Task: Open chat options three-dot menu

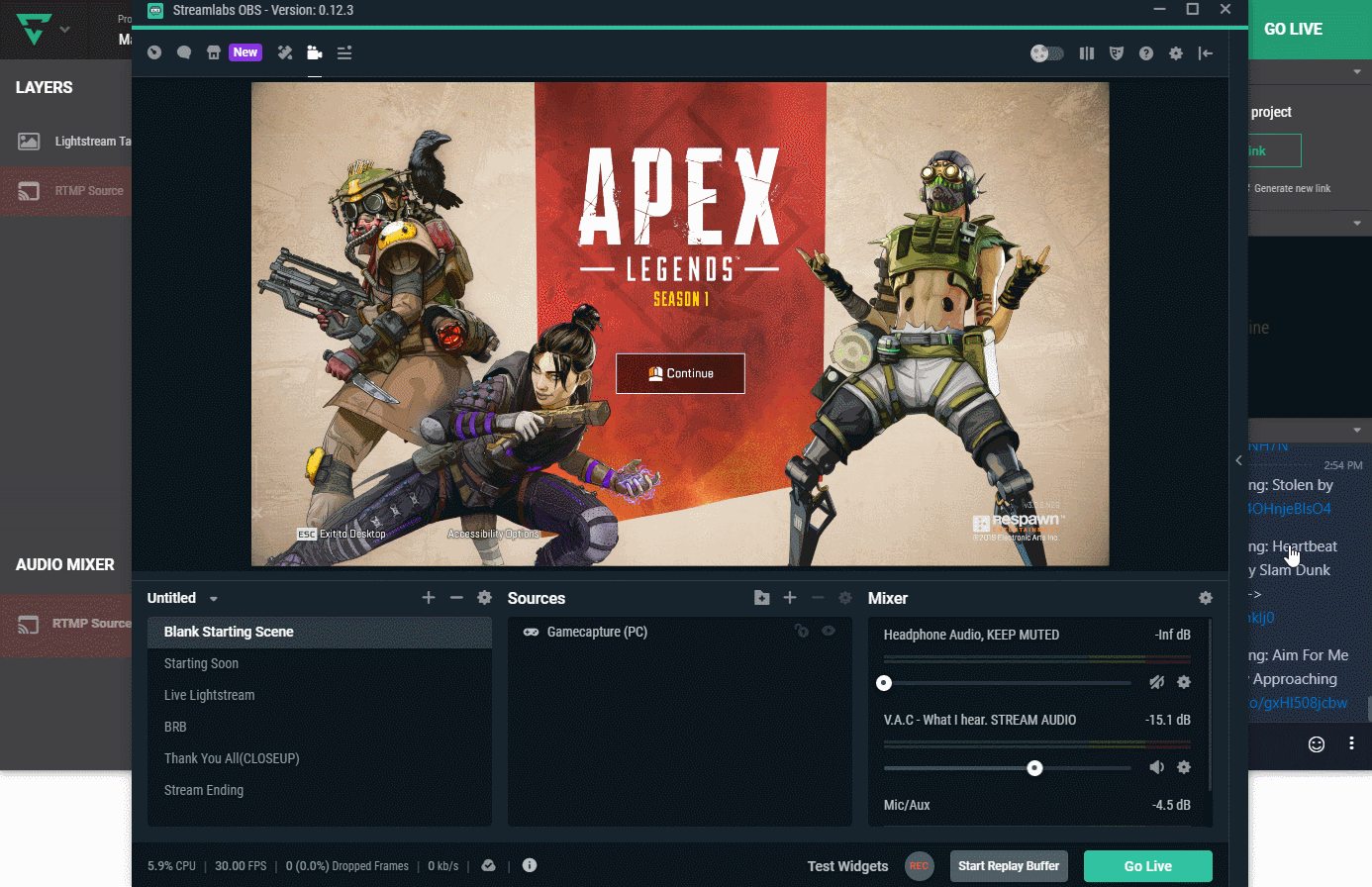Action: click(1351, 743)
